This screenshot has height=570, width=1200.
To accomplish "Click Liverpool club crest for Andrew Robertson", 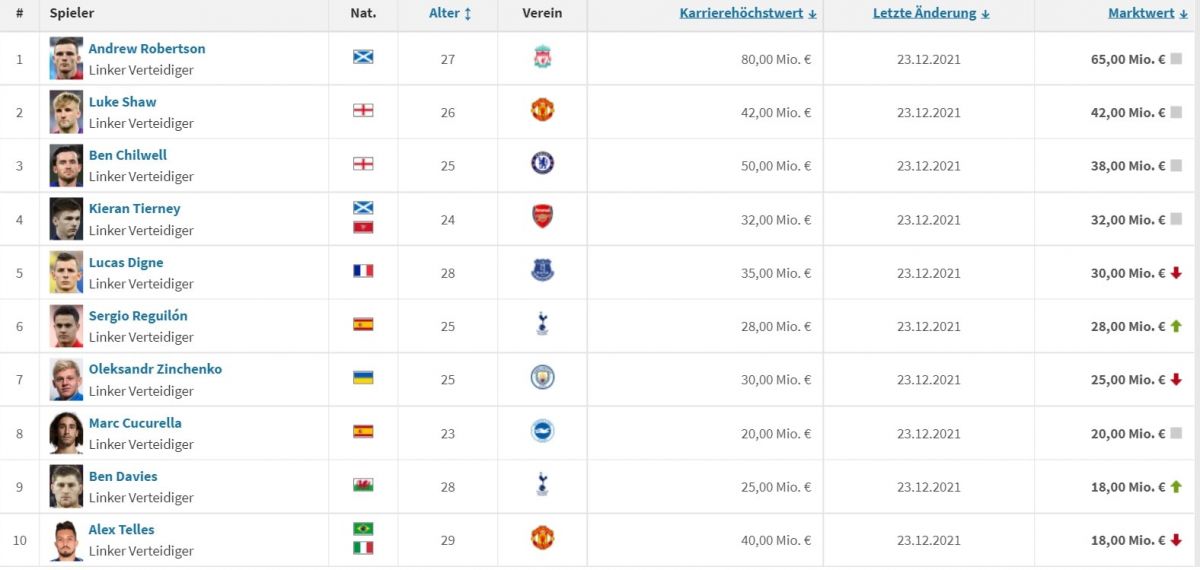I will [542, 59].
